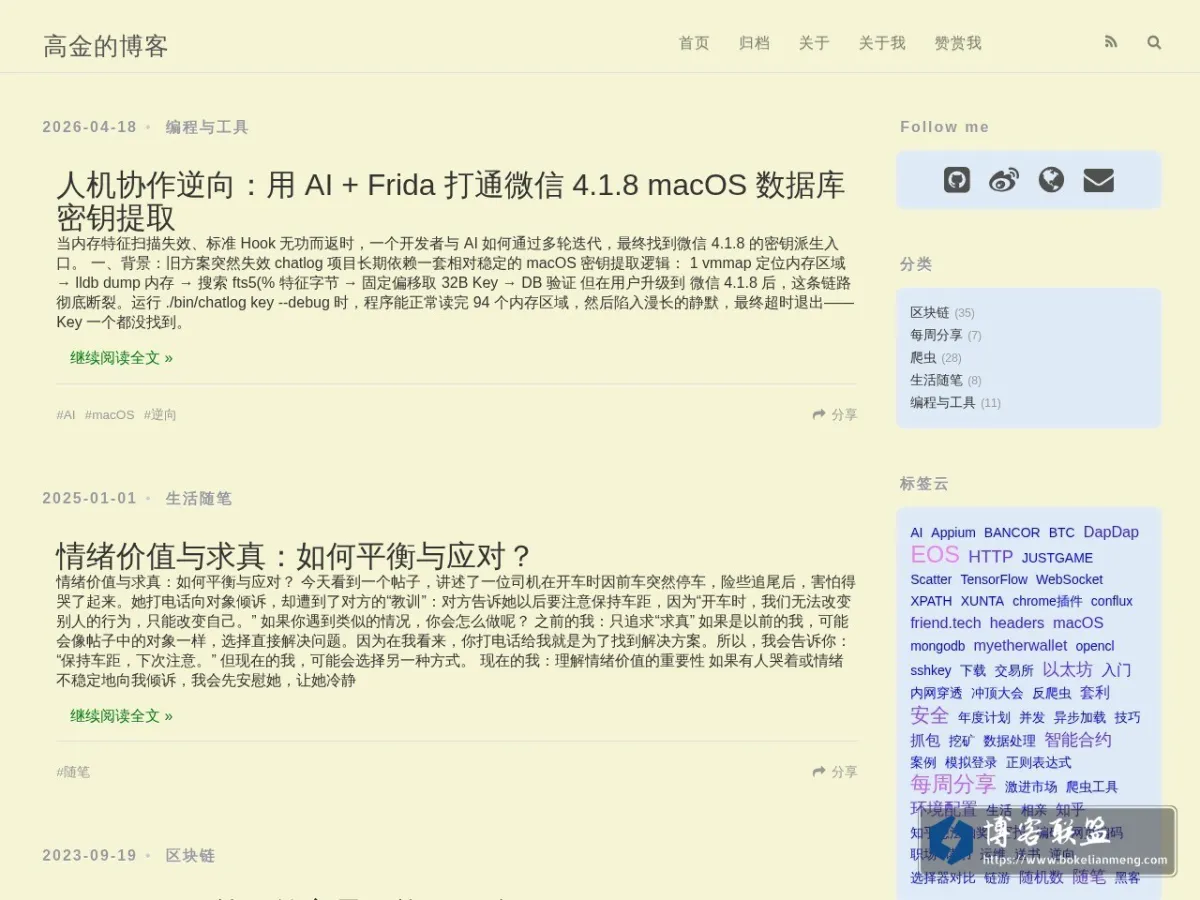Click the JUSTGAME tag
Screen dimensions: 1200x900
tap(1057, 558)
